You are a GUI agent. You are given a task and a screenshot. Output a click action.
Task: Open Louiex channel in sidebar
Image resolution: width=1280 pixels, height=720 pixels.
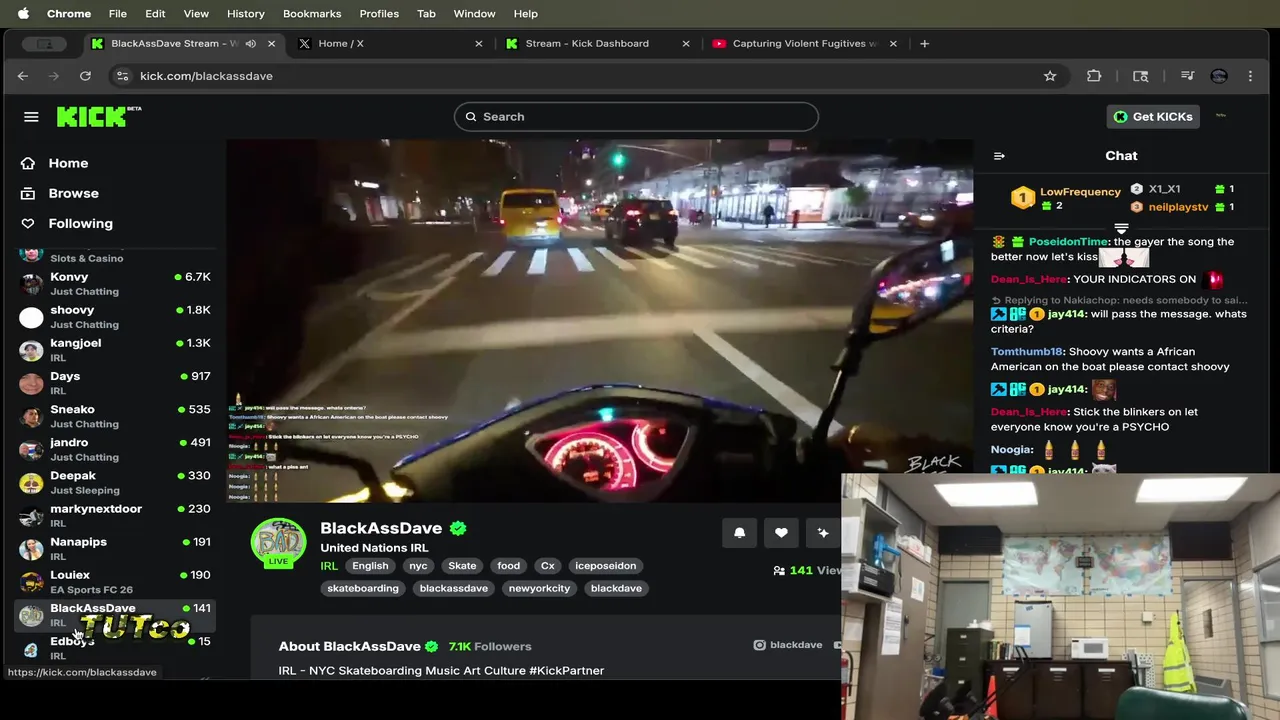pos(116,581)
